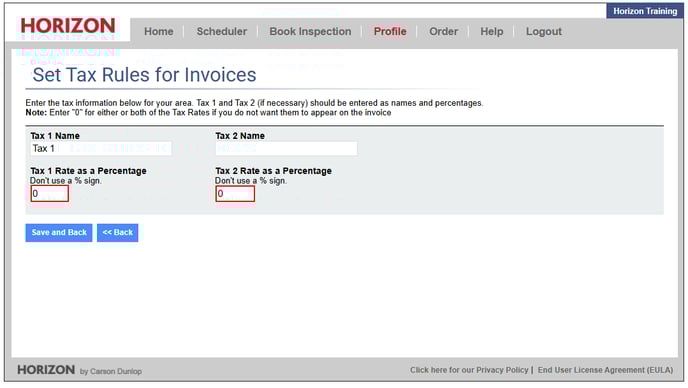Open End User License Agreement link
This screenshot has width=688, height=388.
[x=605, y=370]
